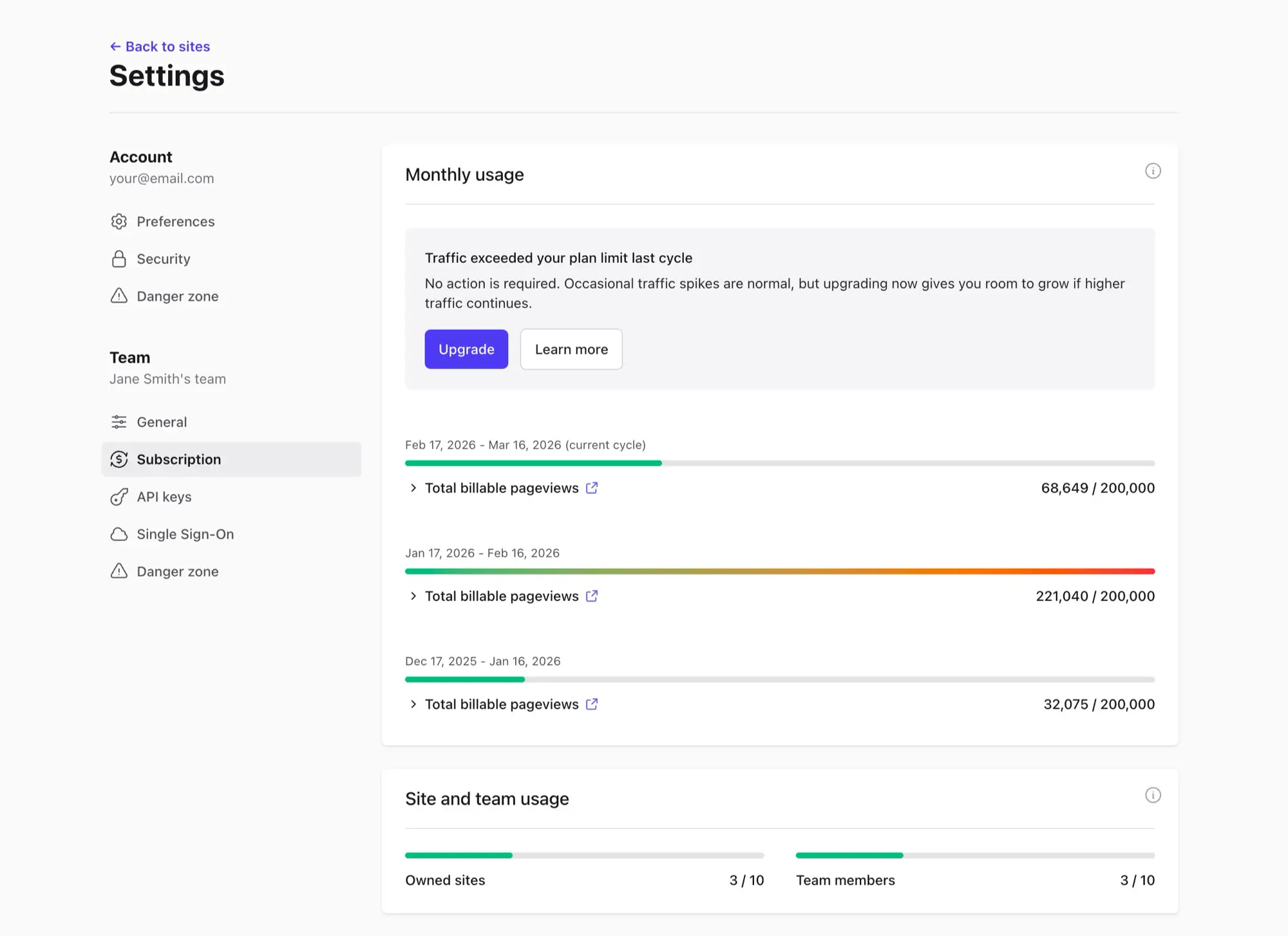Open external link icon for current cycle pageviews
1288x936 pixels.
(592, 488)
